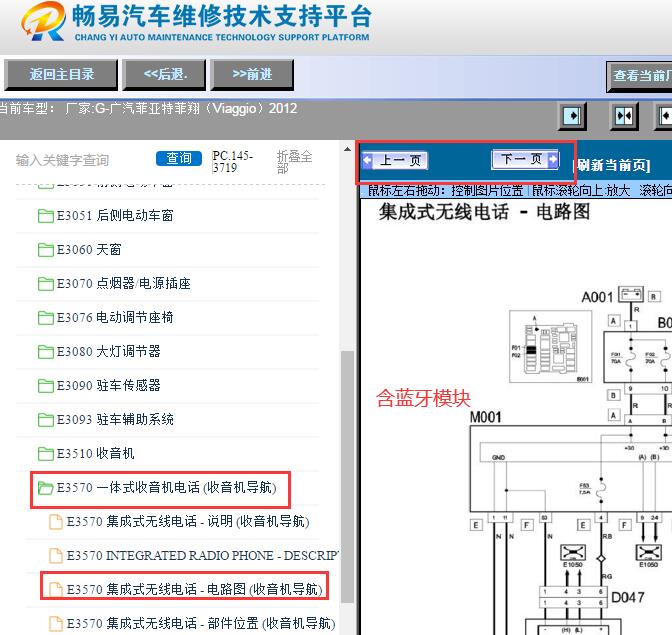Click the 折叠全部 collapse-all link

click(x=294, y=162)
